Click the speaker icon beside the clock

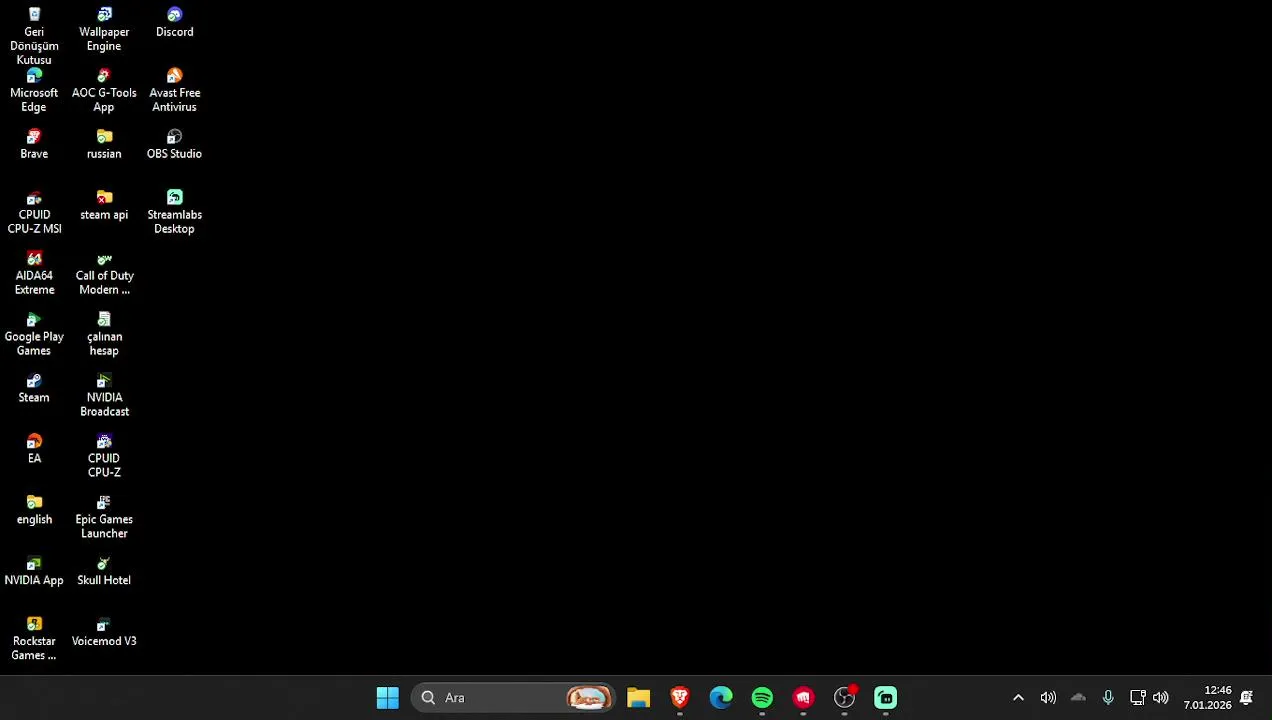(1160, 698)
